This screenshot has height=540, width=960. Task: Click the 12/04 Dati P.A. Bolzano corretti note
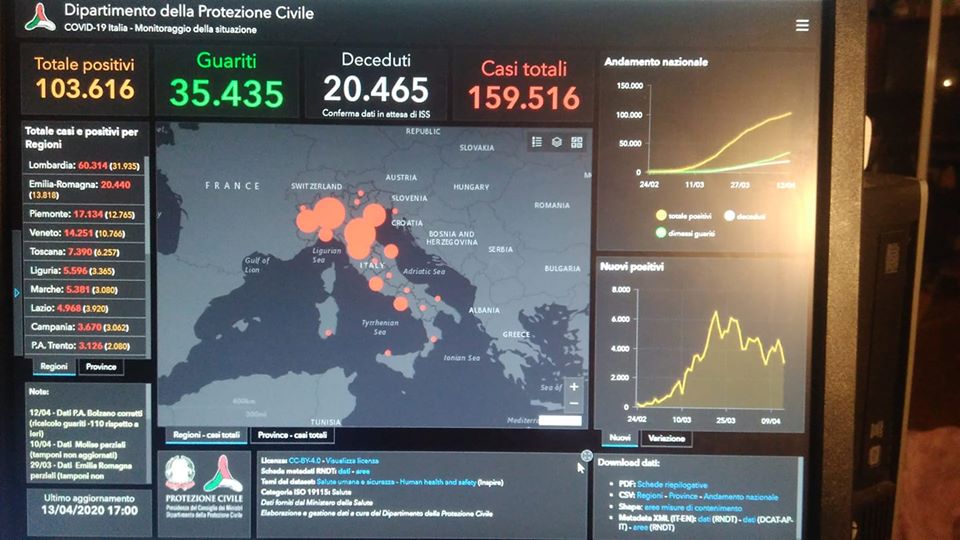point(86,423)
